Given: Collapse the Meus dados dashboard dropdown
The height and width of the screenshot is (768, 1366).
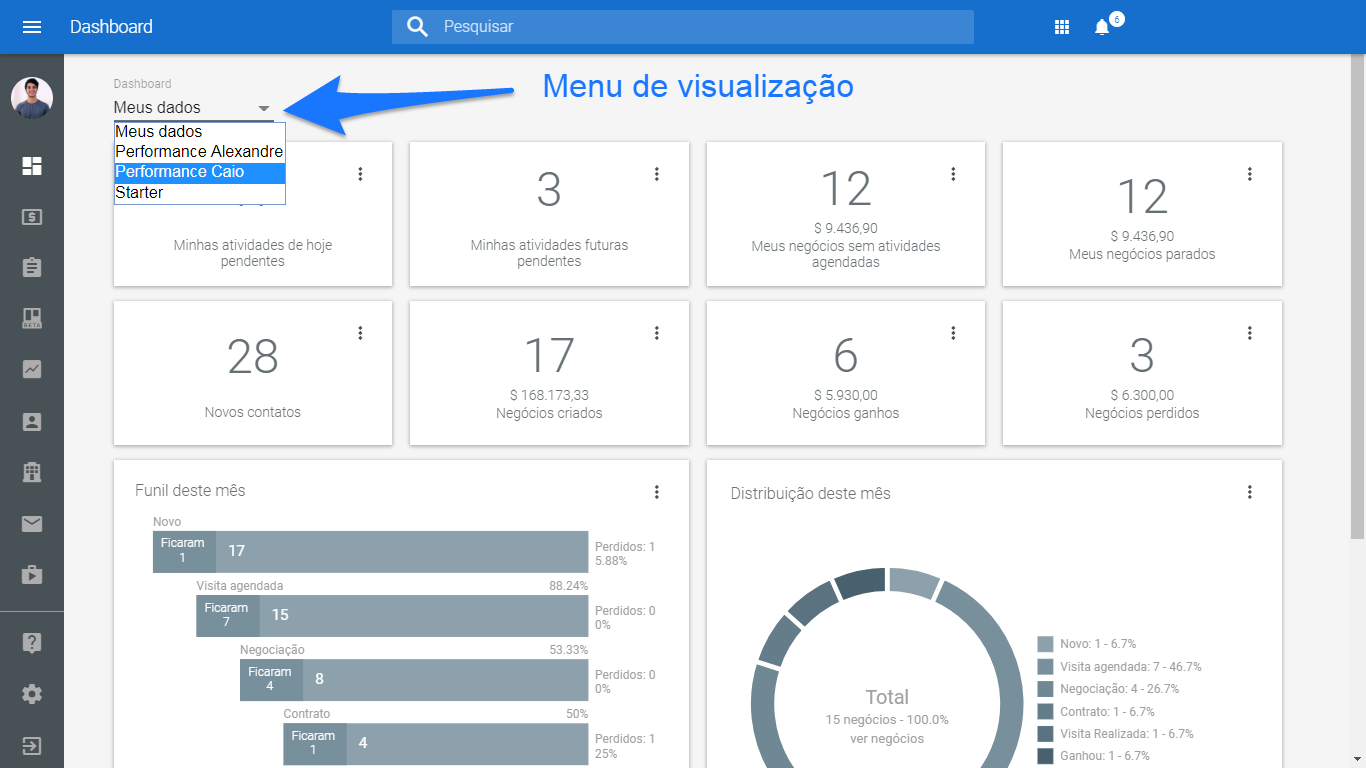Looking at the screenshot, I should tap(193, 107).
